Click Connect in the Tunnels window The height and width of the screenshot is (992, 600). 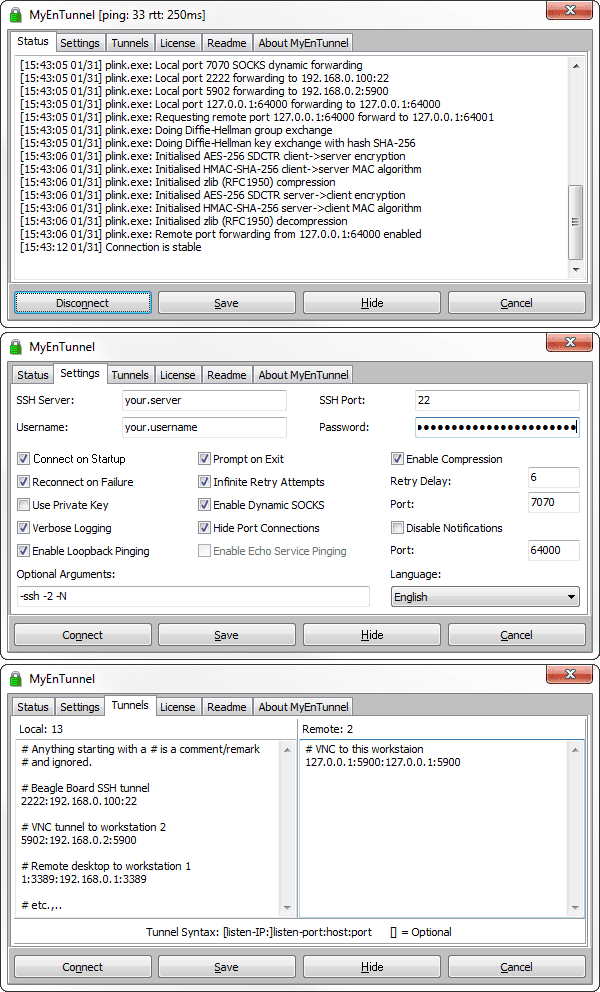tap(82, 967)
